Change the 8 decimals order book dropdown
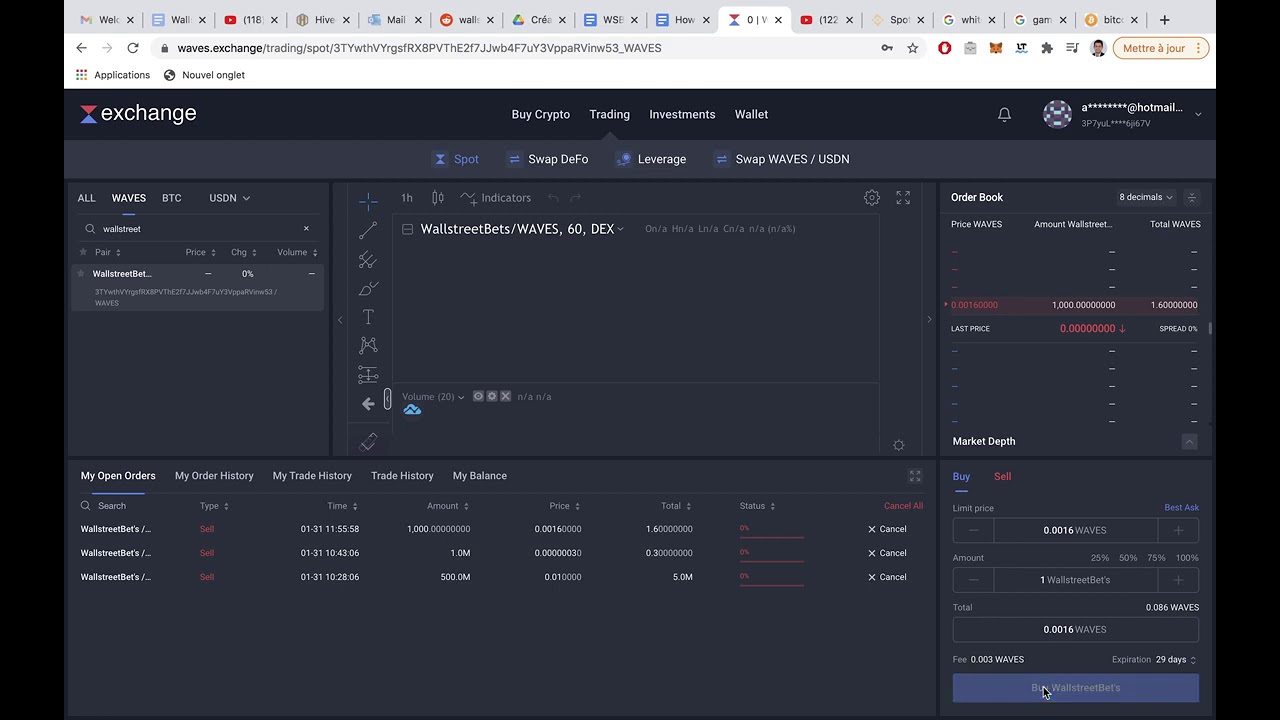The image size is (1280, 720). click(1146, 197)
